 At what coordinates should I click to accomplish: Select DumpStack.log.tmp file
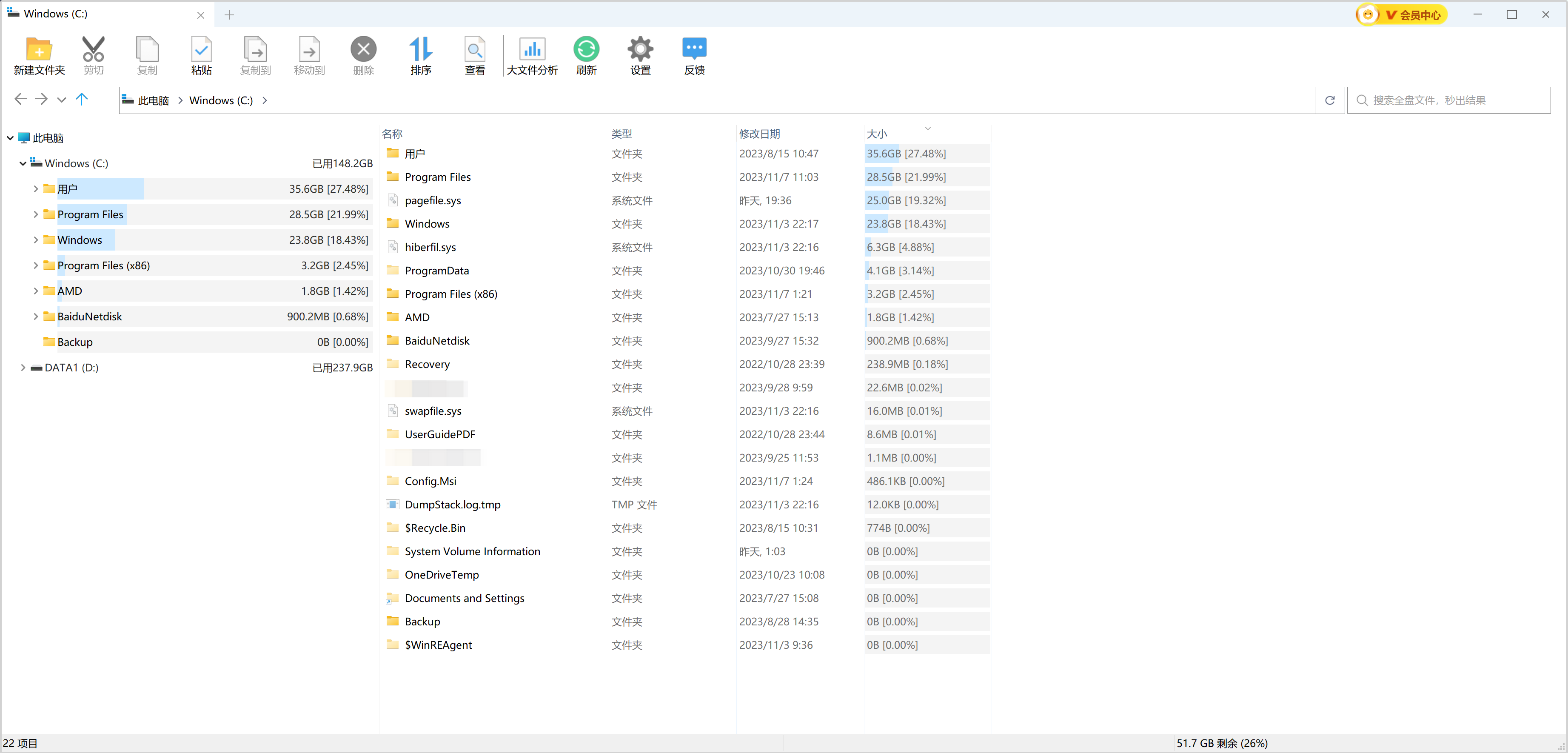(452, 505)
